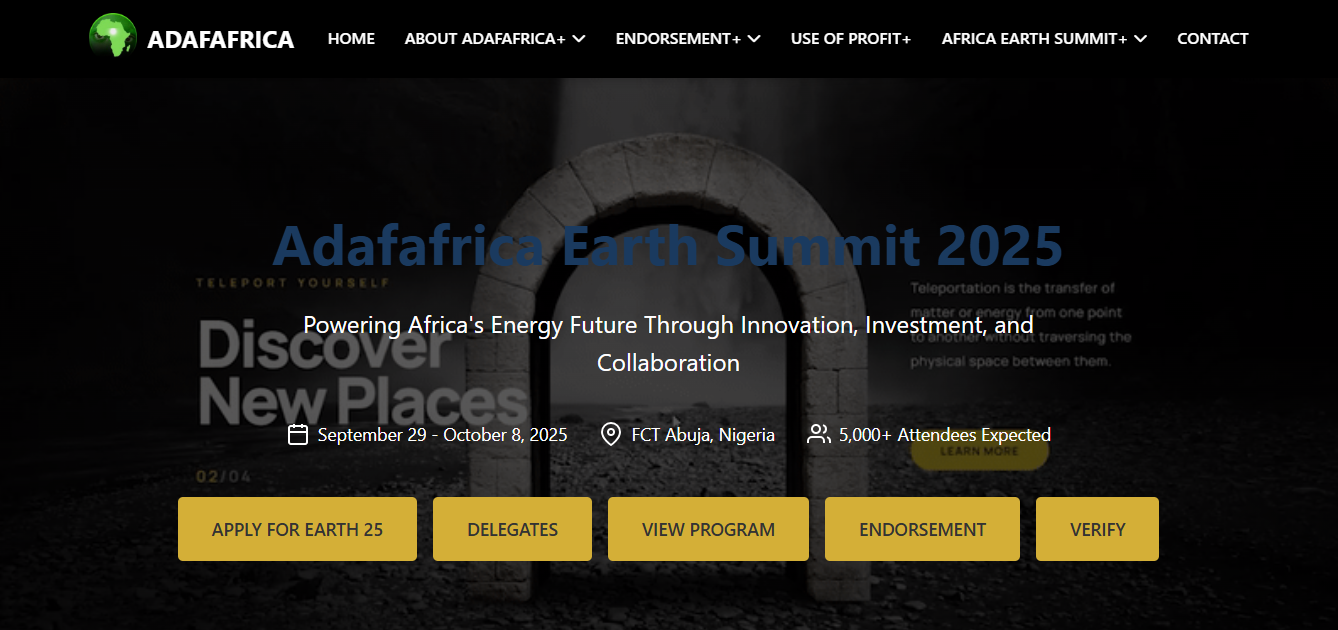Click the ADAFAFRICA brand name text
Screen dimensions: 1338x630
[x=221, y=38]
